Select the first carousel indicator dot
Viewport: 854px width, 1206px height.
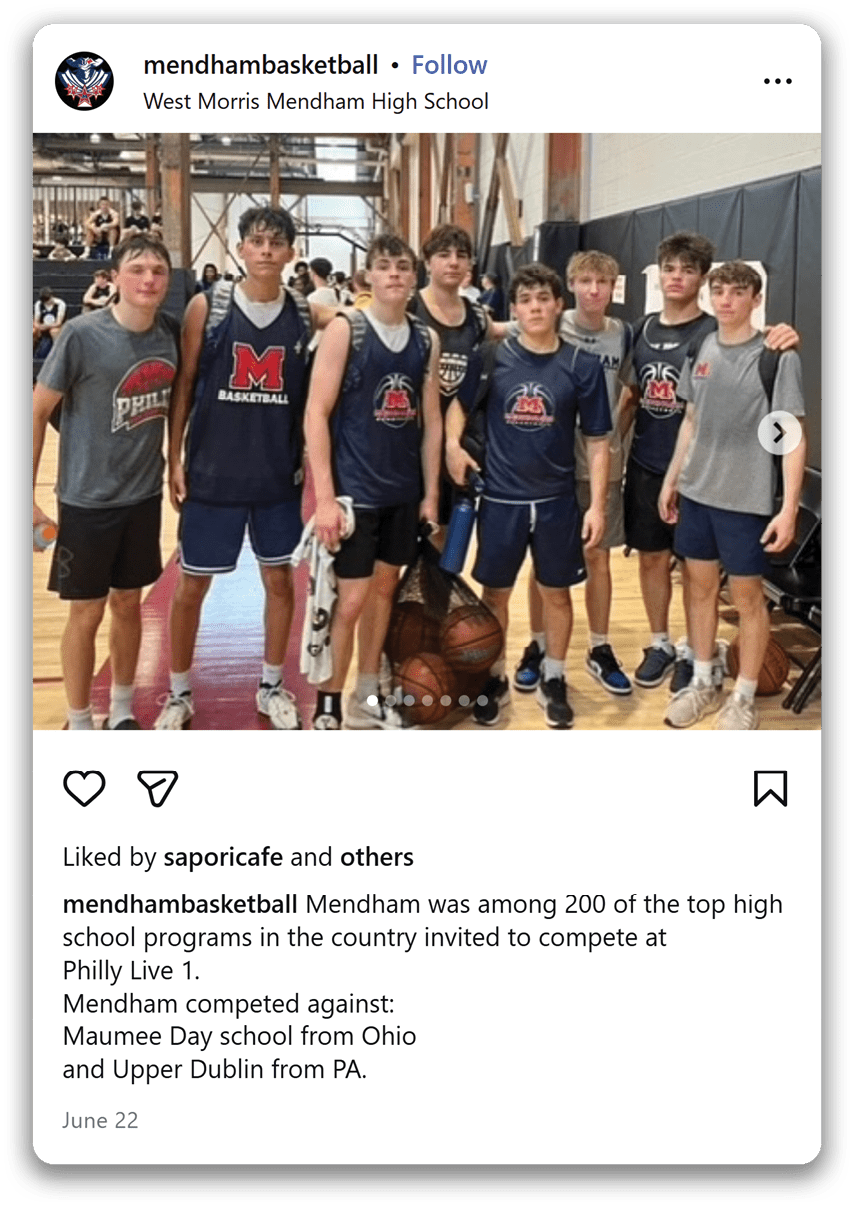tap(372, 700)
